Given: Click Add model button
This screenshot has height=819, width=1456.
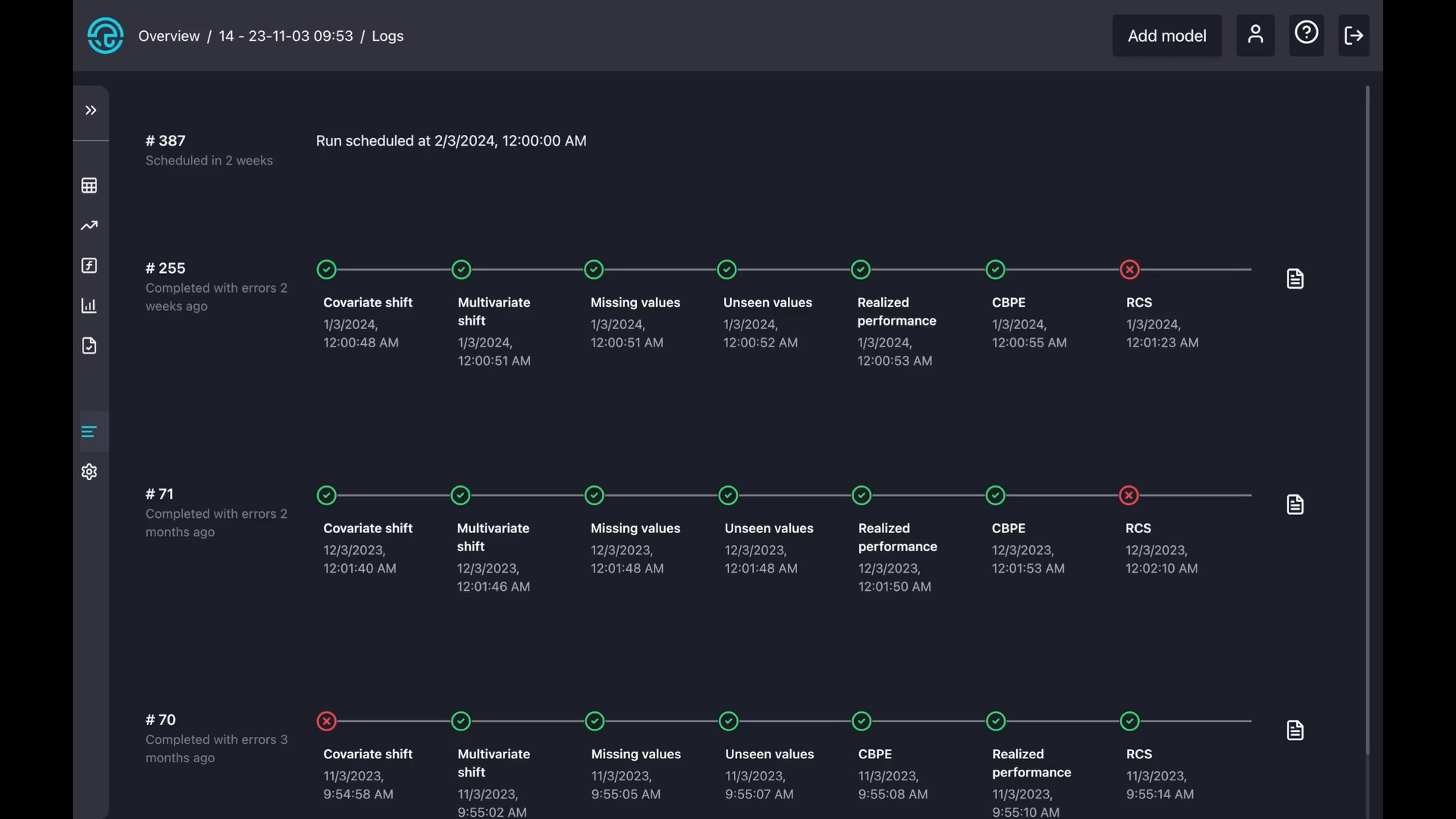Looking at the screenshot, I should click(1166, 36).
